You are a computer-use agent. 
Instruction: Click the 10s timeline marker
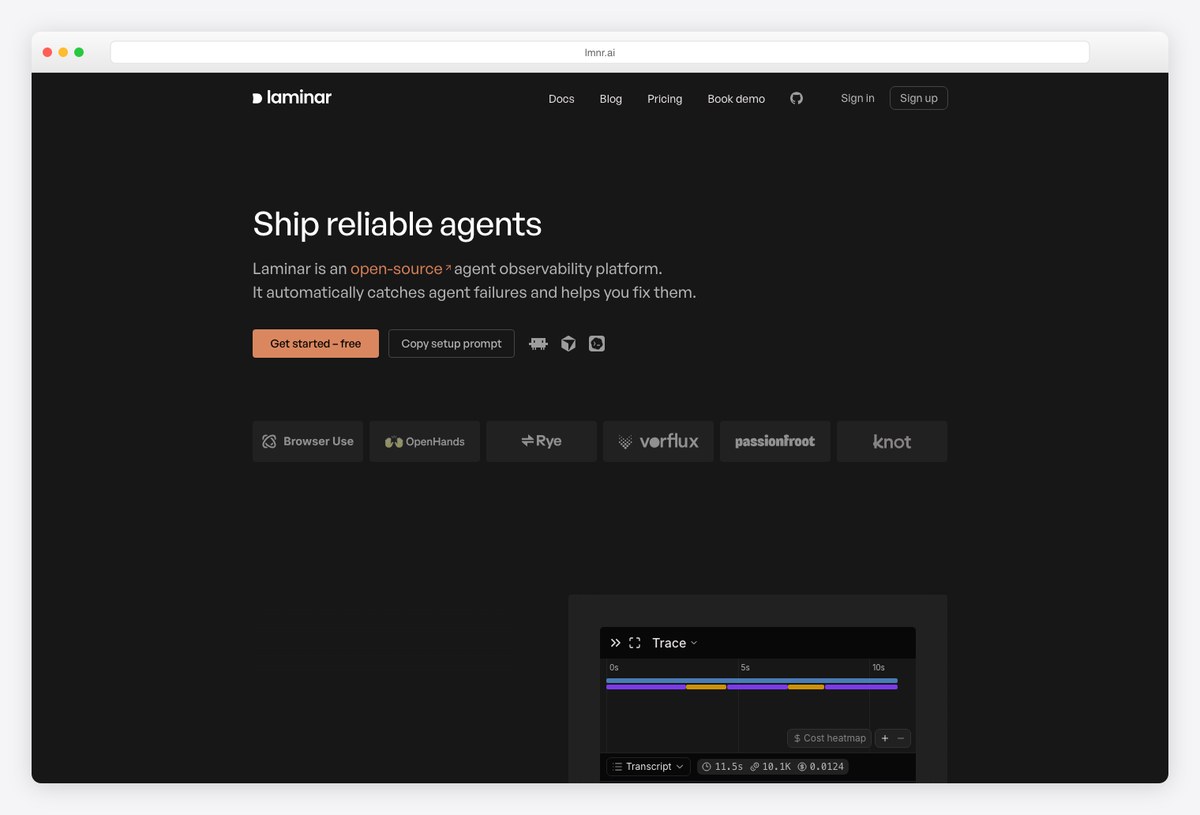point(878,667)
